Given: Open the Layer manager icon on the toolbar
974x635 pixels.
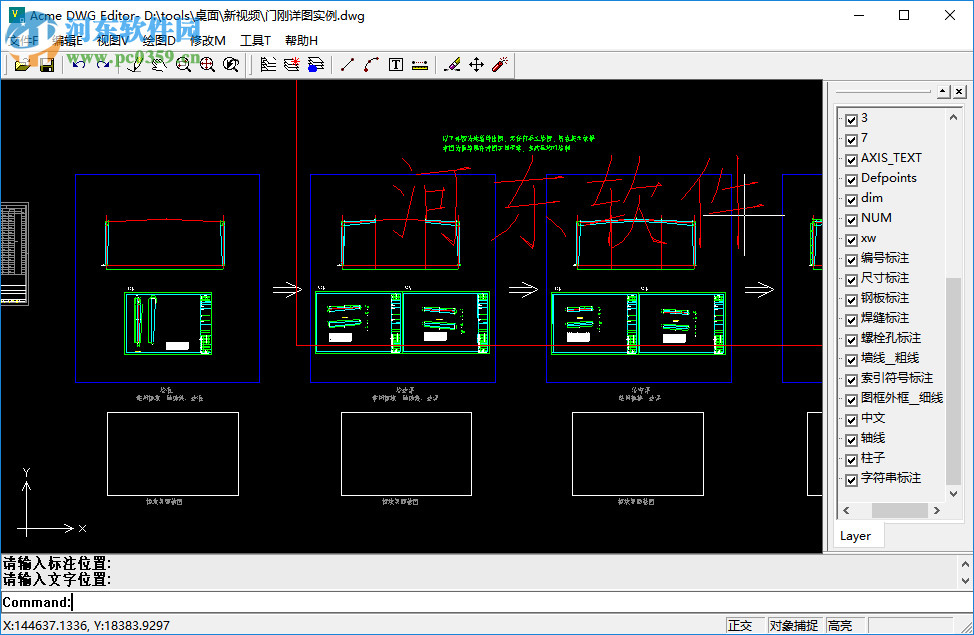Looking at the screenshot, I should coord(268,64).
